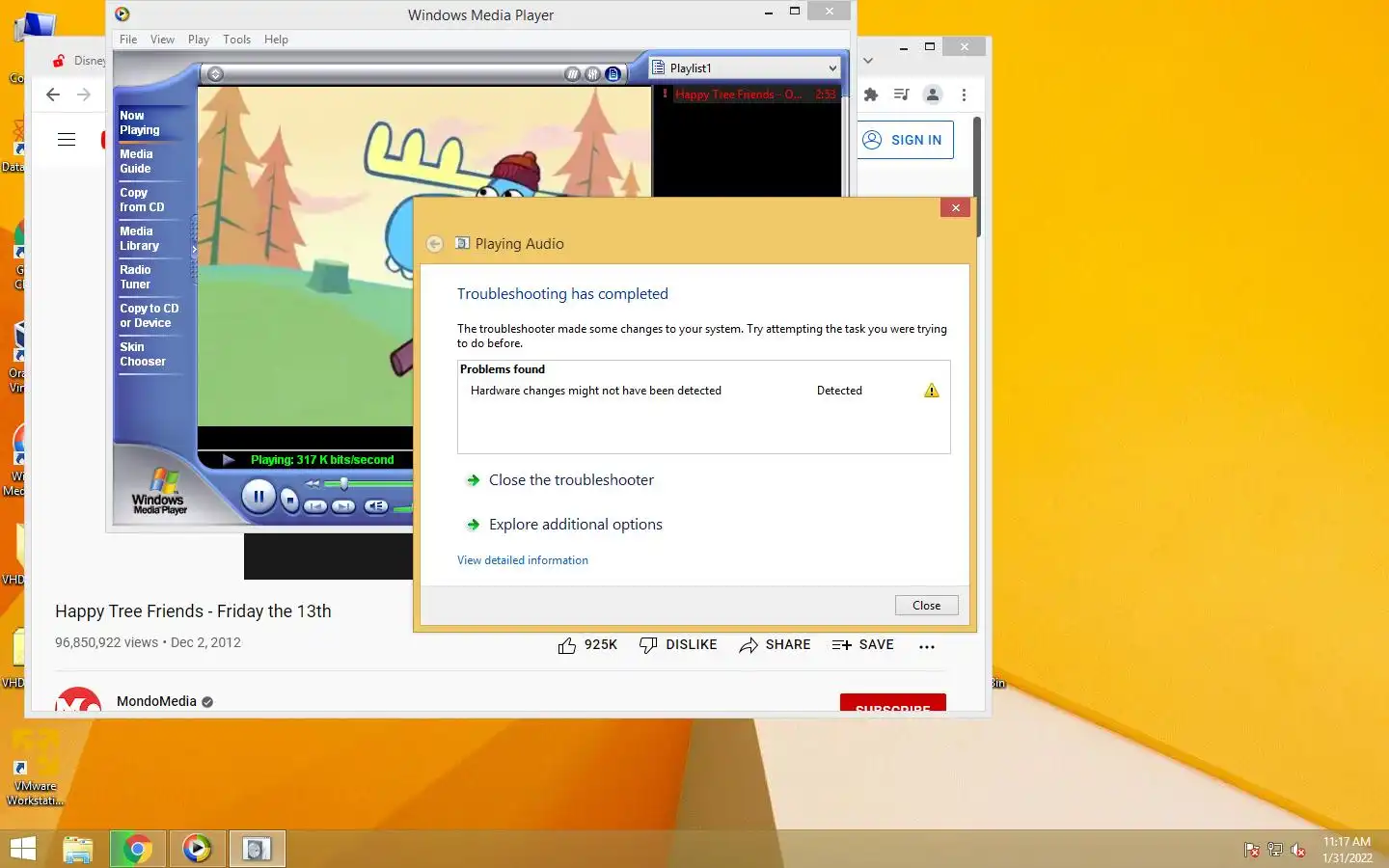The height and width of the screenshot is (868, 1389).
Task: Open the Windows Start button
Action: (22, 849)
